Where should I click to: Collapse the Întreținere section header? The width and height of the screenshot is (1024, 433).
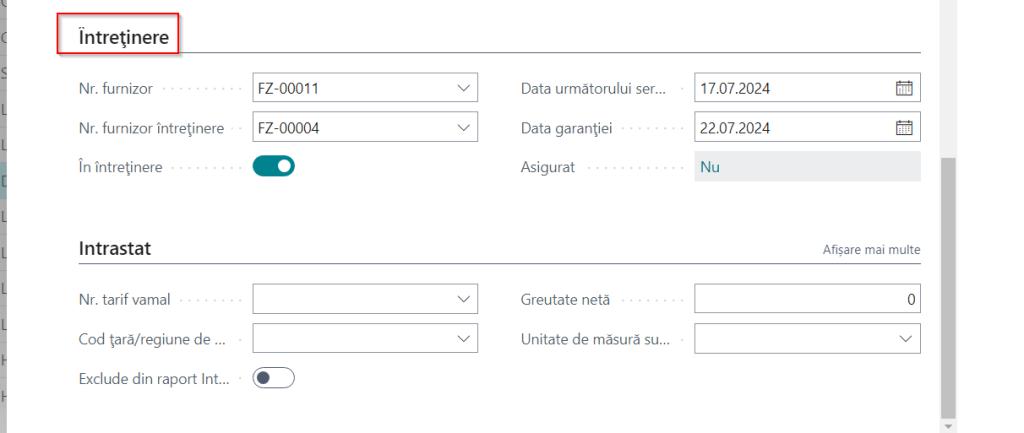(117, 37)
